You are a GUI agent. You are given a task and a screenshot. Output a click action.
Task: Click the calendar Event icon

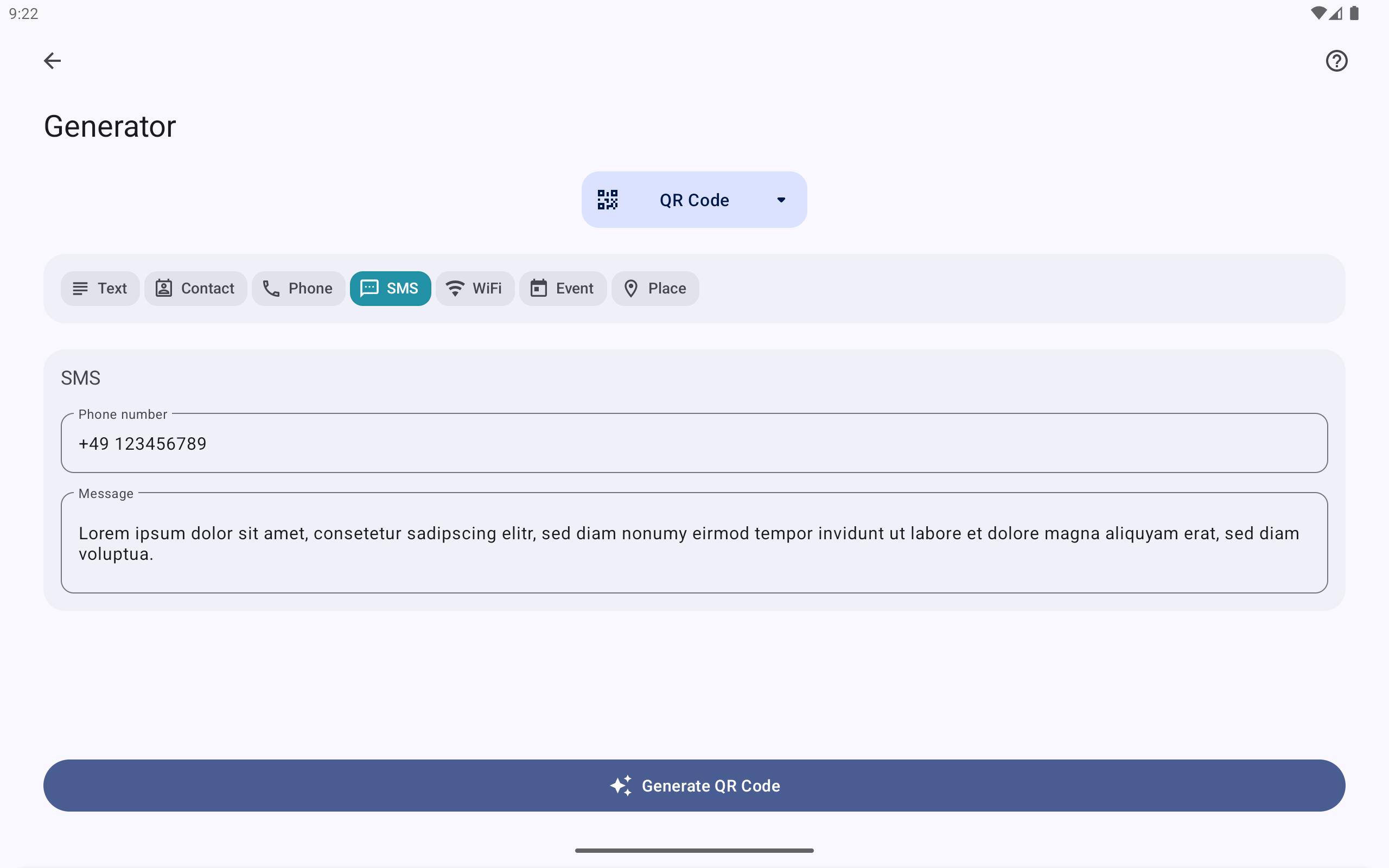pyautogui.click(x=538, y=288)
